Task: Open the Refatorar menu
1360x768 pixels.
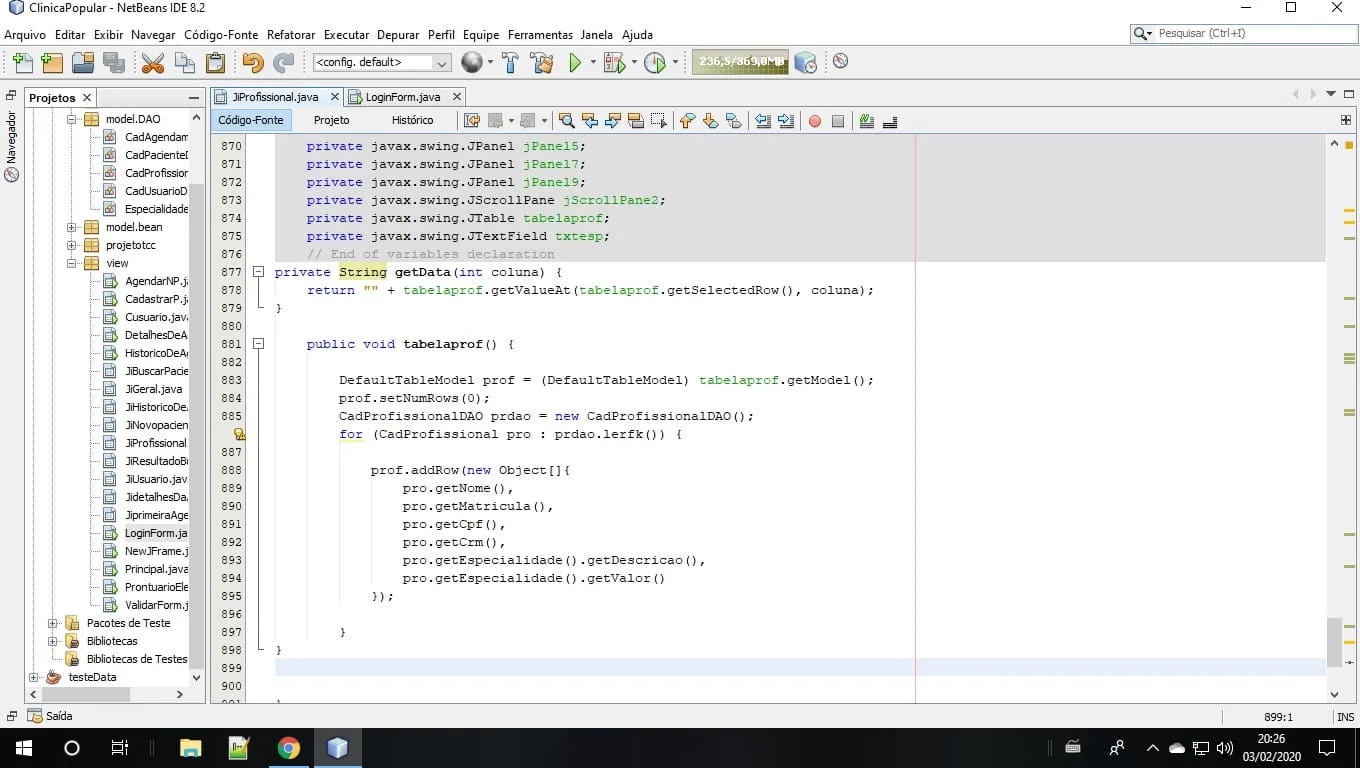Action: (291, 35)
